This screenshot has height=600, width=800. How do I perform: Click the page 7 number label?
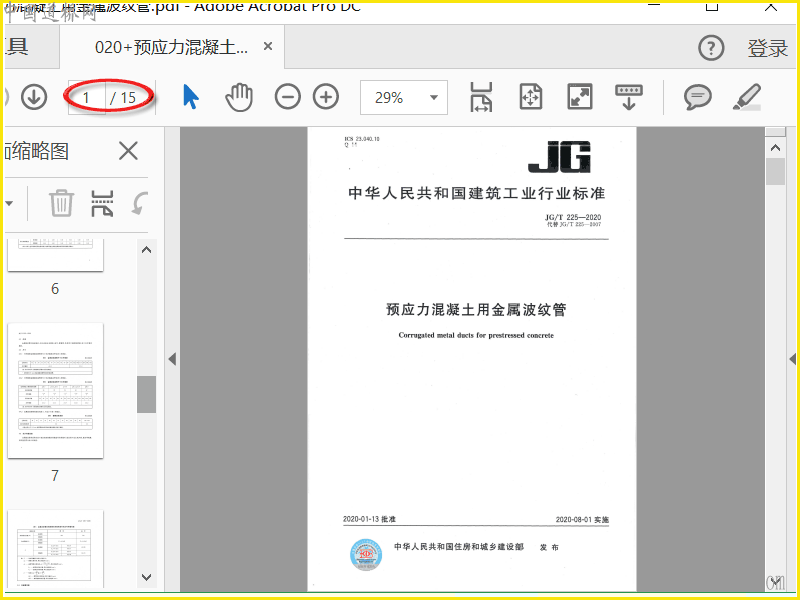click(x=55, y=476)
